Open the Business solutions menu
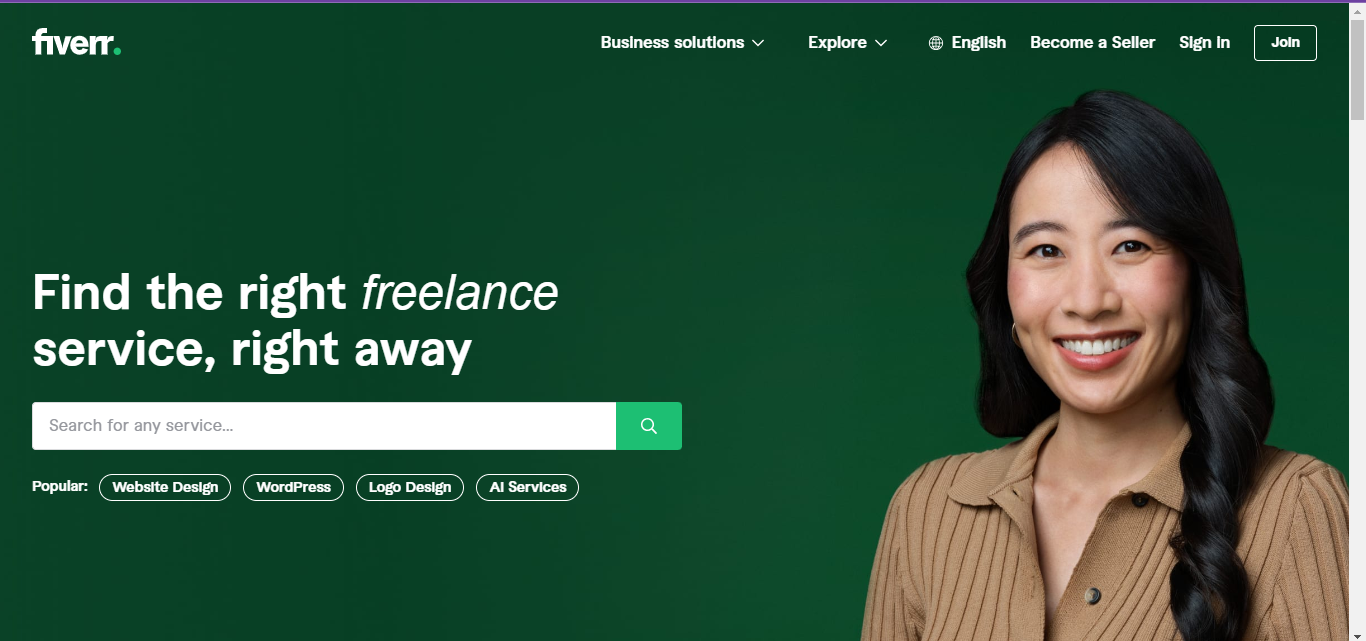Image resolution: width=1366 pixels, height=641 pixels. [683, 42]
